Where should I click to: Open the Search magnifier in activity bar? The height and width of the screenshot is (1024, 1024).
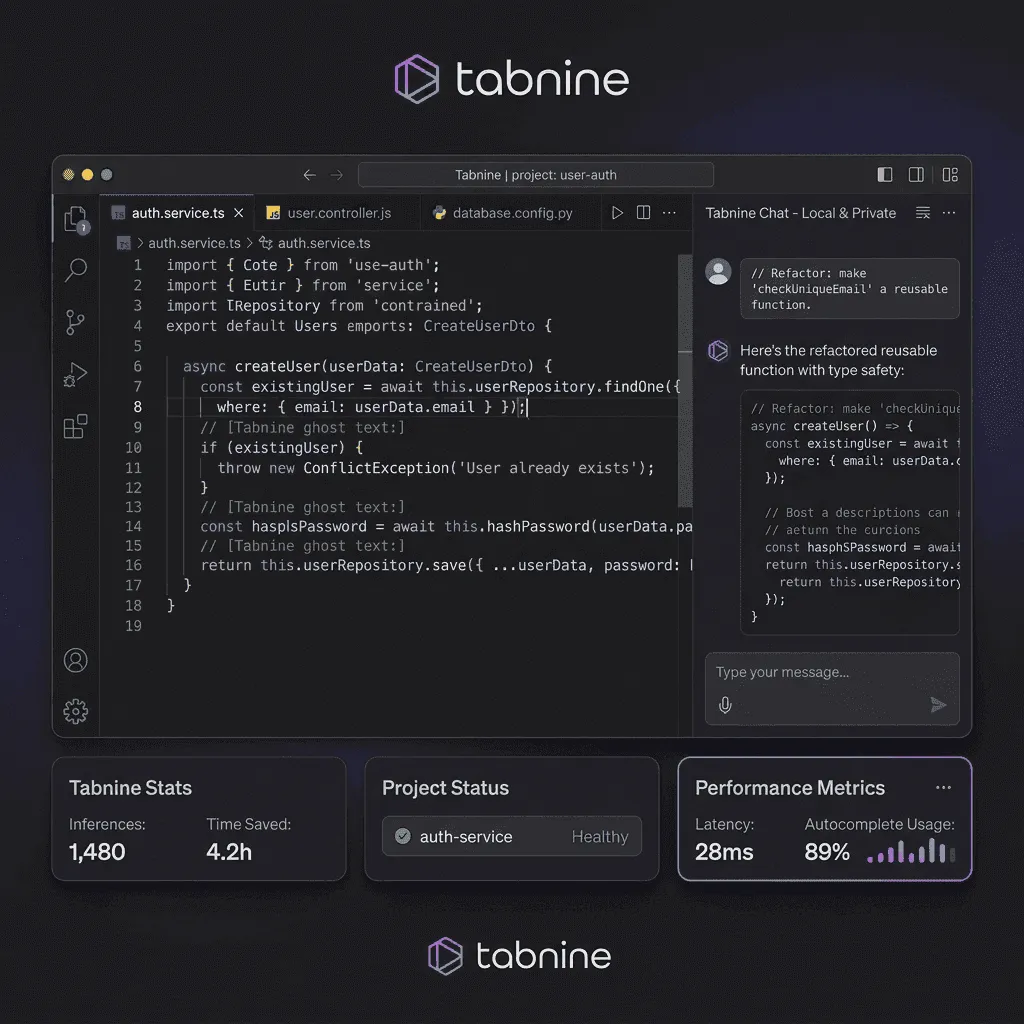tap(76, 269)
